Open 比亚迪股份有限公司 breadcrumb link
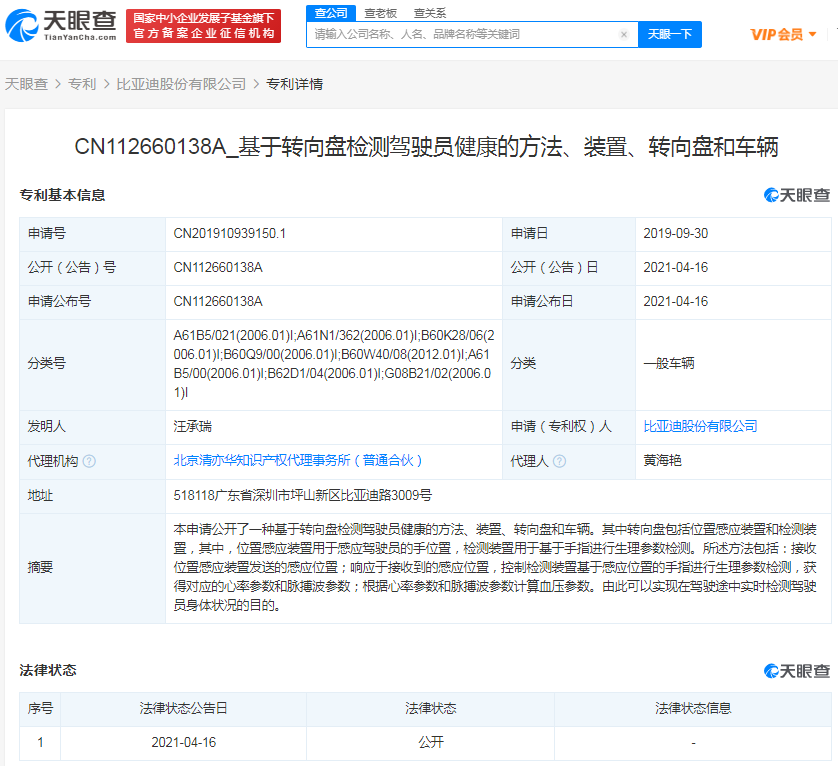The image size is (838, 766). point(181,84)
